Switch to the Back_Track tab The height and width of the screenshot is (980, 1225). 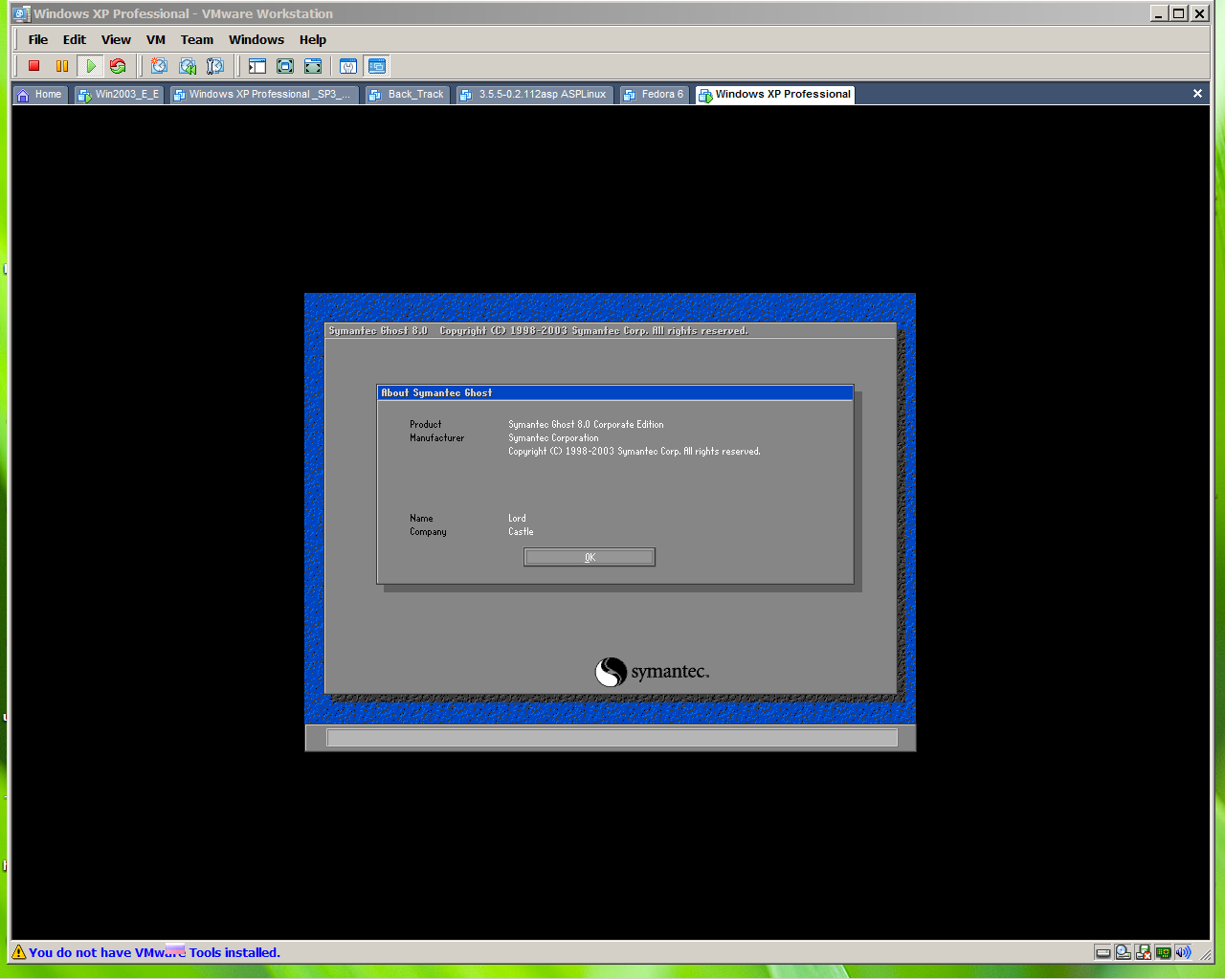click(x=408, y=95)
